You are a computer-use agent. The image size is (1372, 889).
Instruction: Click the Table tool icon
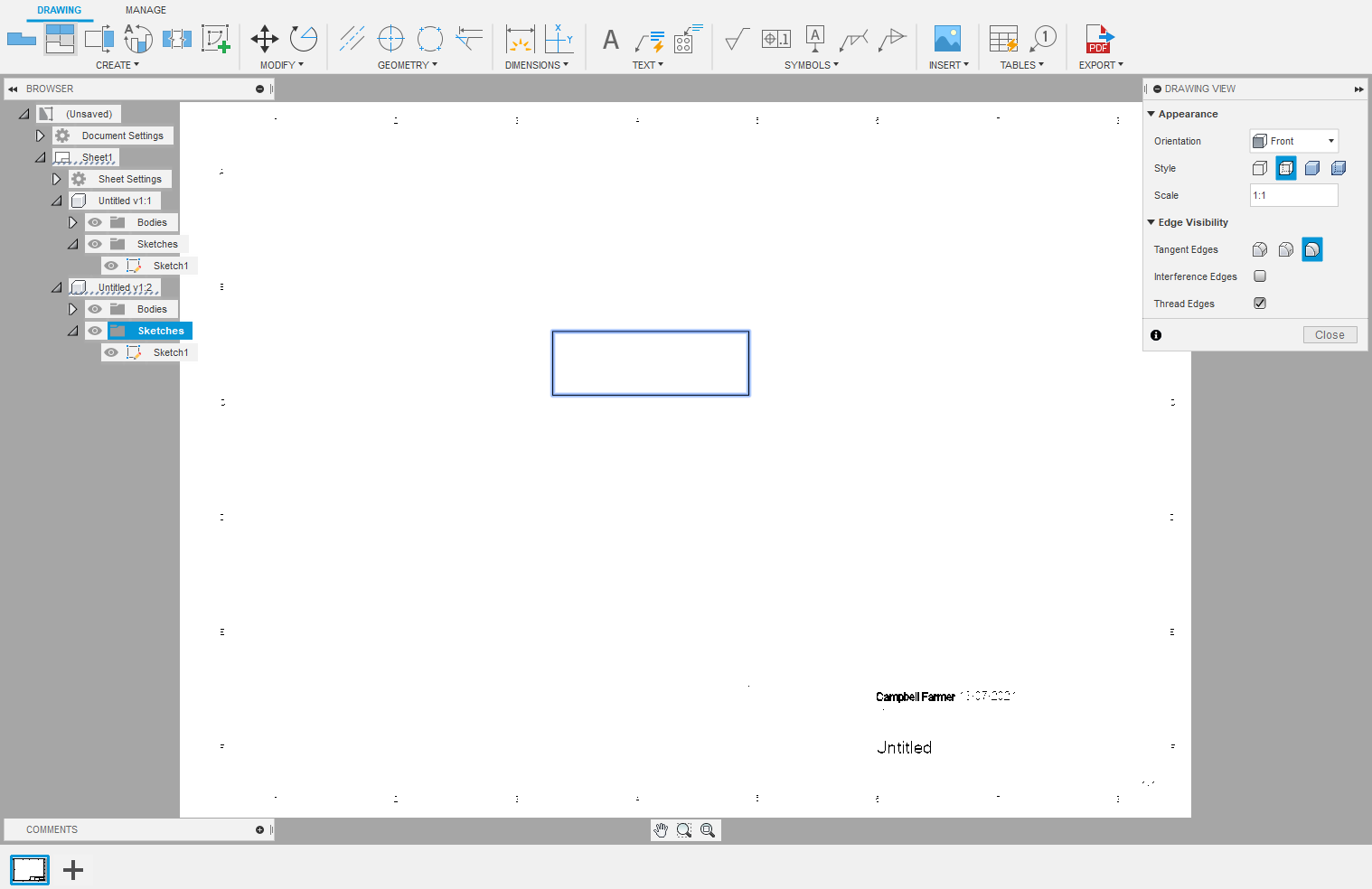[1004, 39]
